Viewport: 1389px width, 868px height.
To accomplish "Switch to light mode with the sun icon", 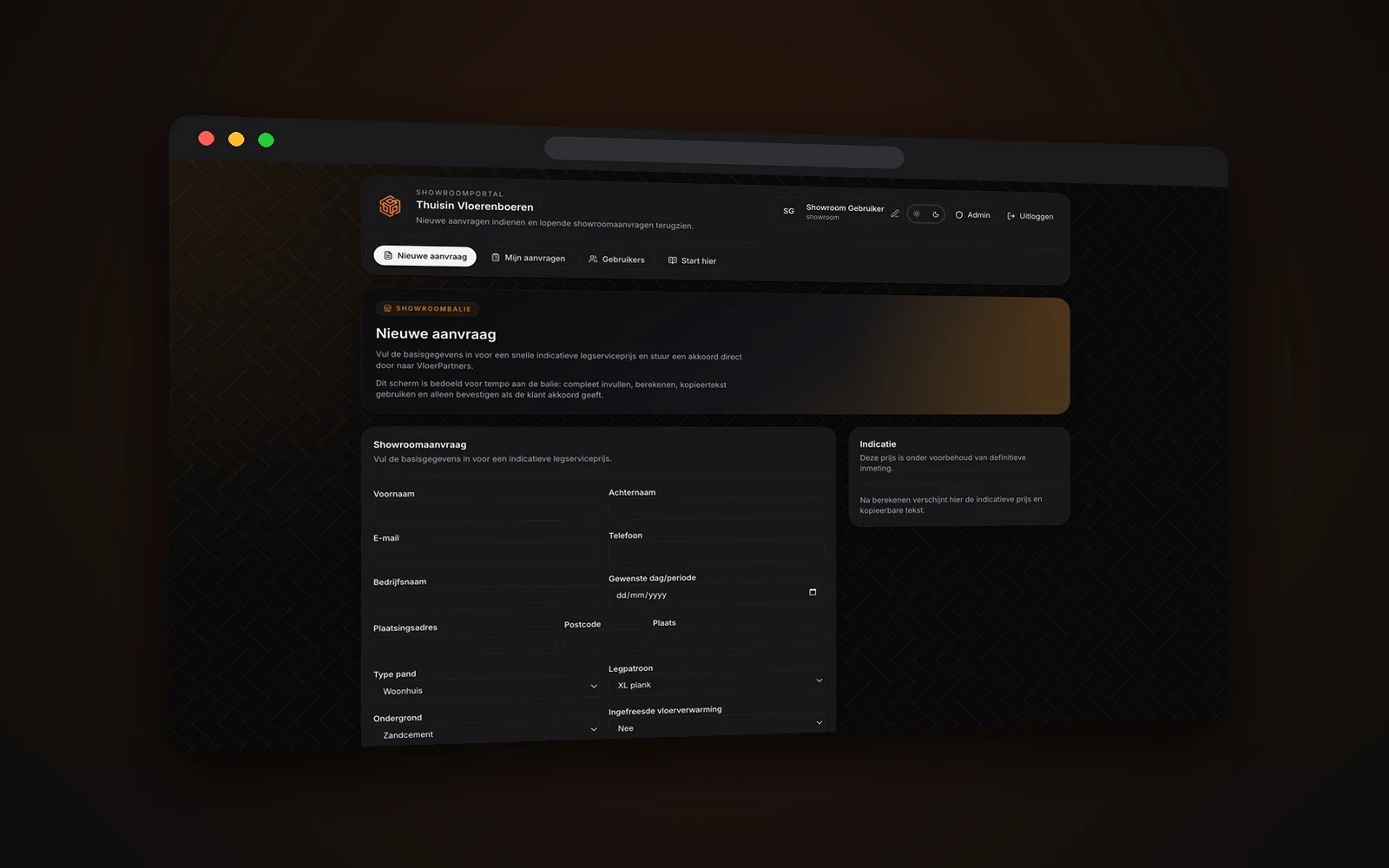I will pyautogui.click(x=917, y=214).
